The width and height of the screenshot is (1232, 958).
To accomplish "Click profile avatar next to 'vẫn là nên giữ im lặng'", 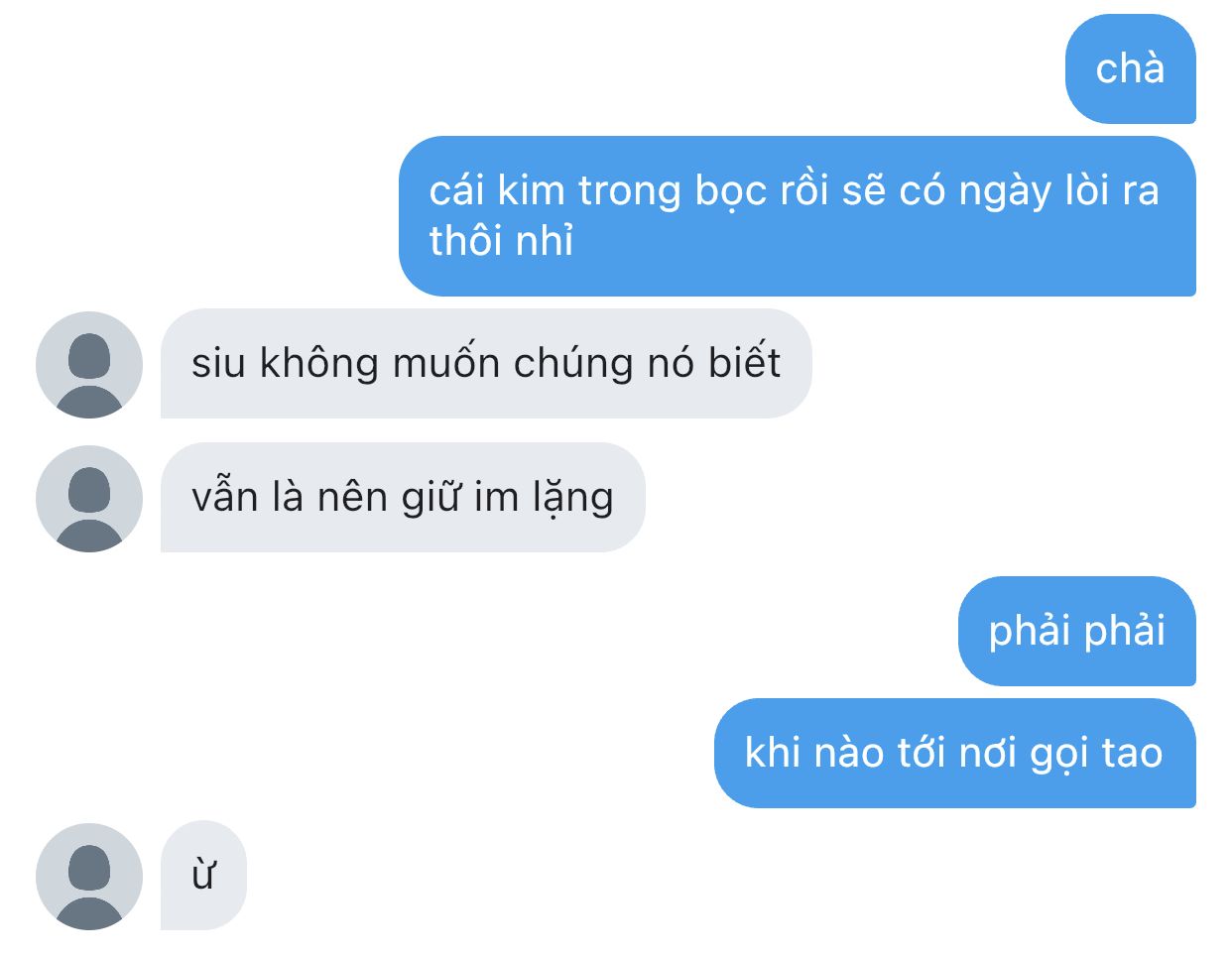I will point(89,498).
